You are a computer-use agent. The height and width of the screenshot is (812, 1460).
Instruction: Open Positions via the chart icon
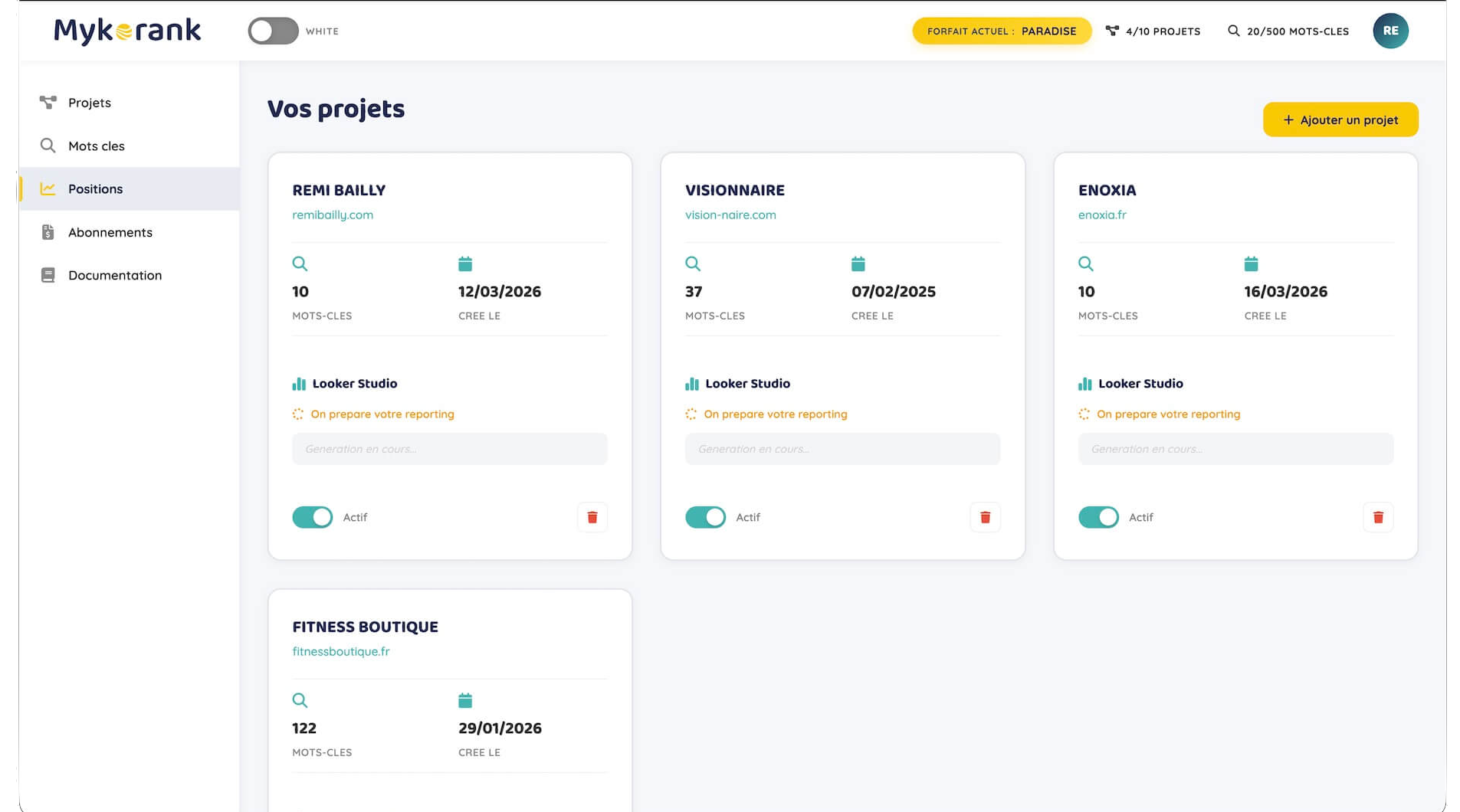[x=48, y=188]
